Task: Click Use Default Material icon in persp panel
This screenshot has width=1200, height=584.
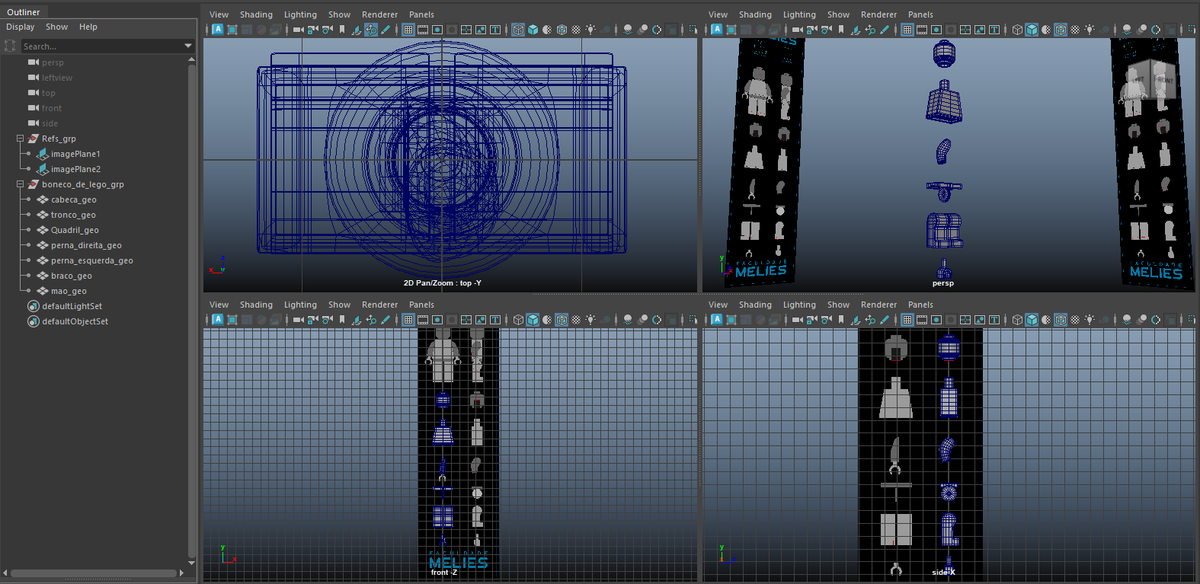Action: coord(1047,30)
